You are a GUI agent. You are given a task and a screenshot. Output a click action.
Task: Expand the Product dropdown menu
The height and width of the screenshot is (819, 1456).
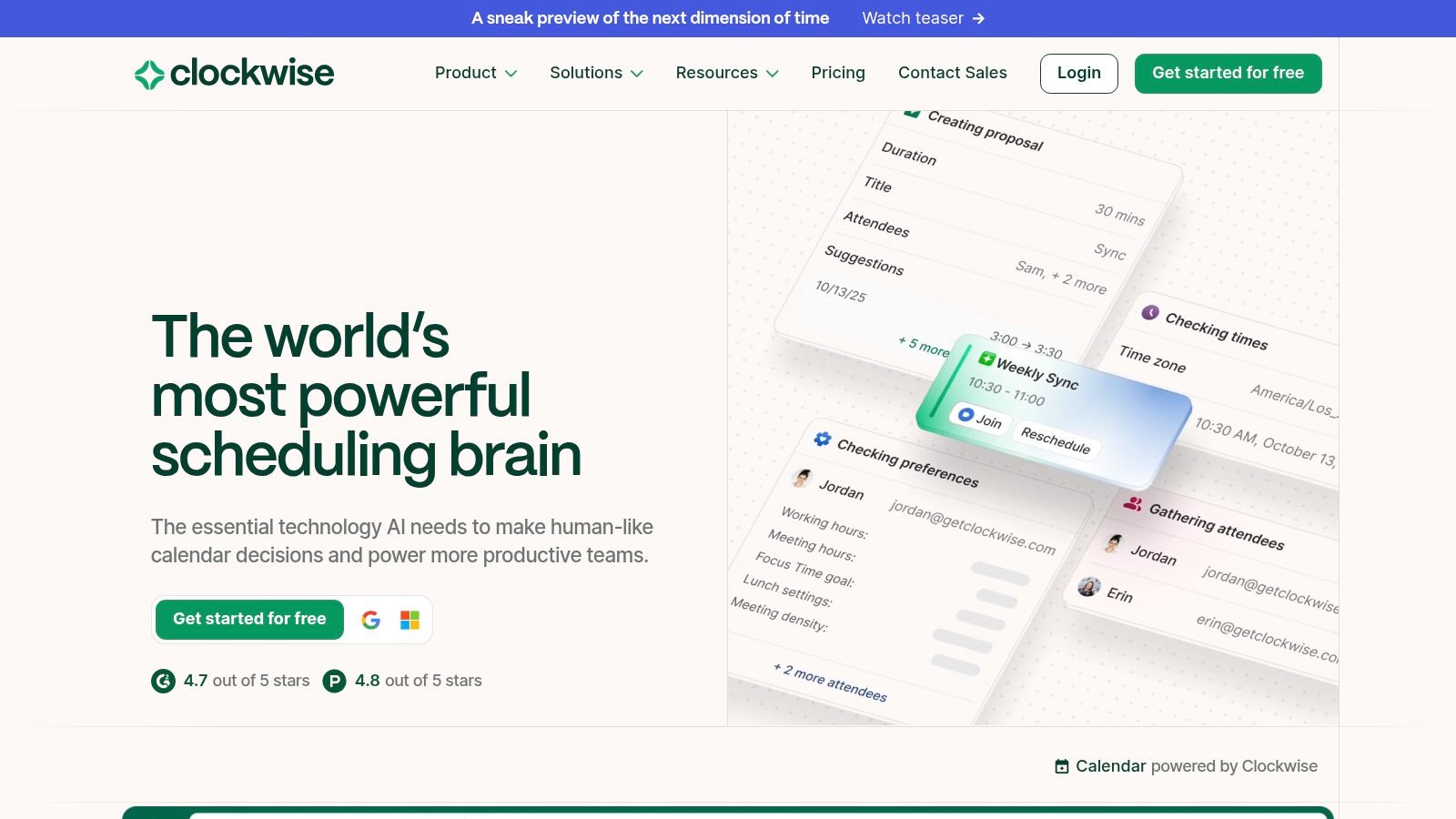[476, 73]
